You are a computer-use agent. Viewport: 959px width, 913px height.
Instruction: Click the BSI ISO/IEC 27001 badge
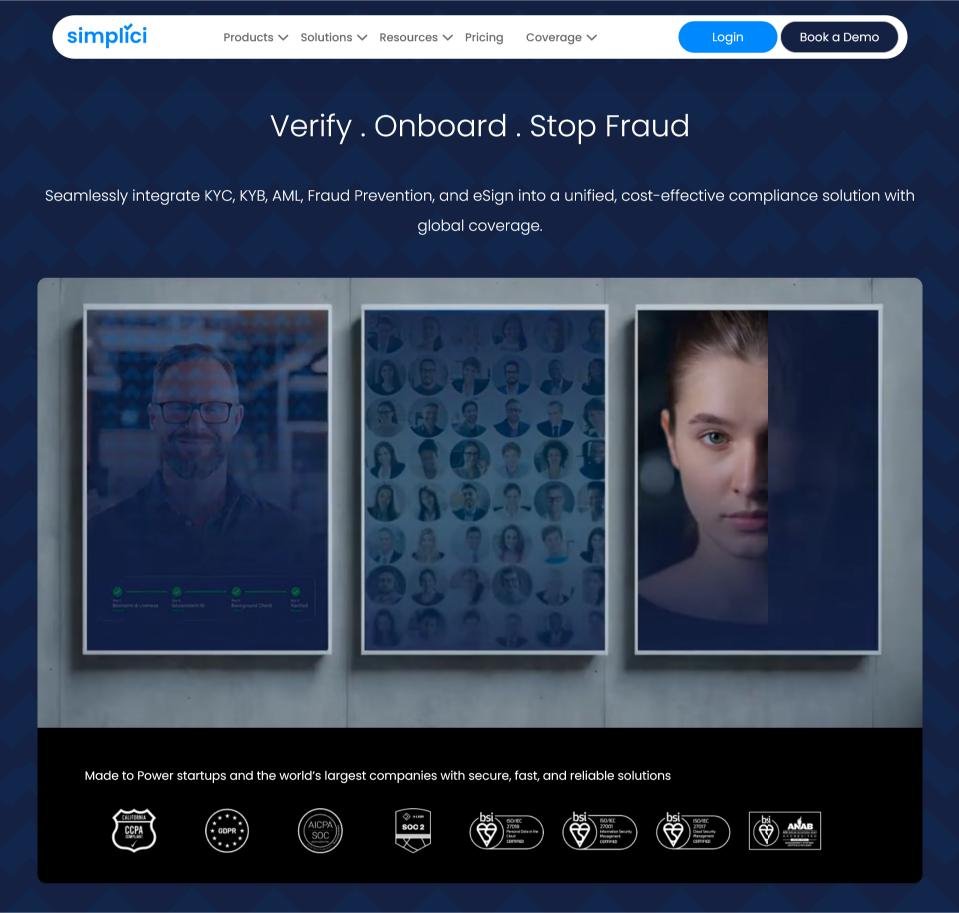coord(599,830)
